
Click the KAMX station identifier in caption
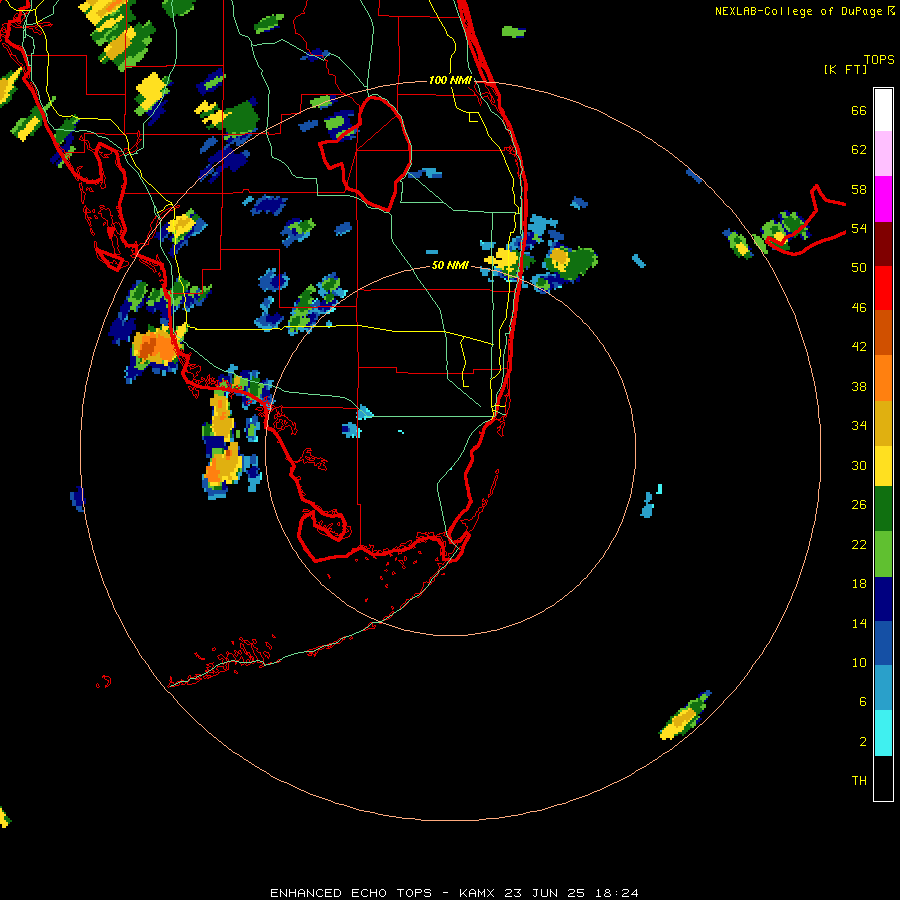point(476,893)
